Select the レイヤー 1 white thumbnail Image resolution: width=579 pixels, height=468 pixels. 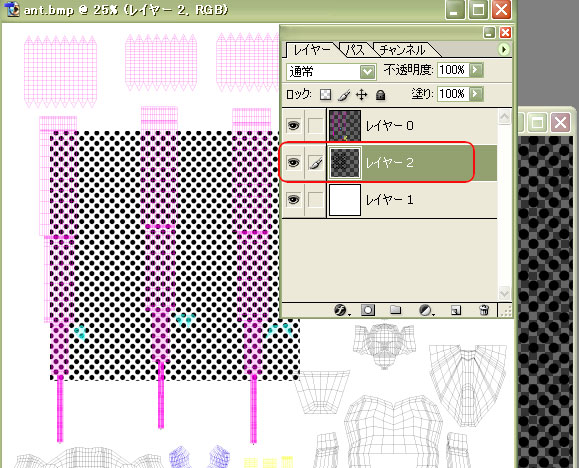coord(345,200)
